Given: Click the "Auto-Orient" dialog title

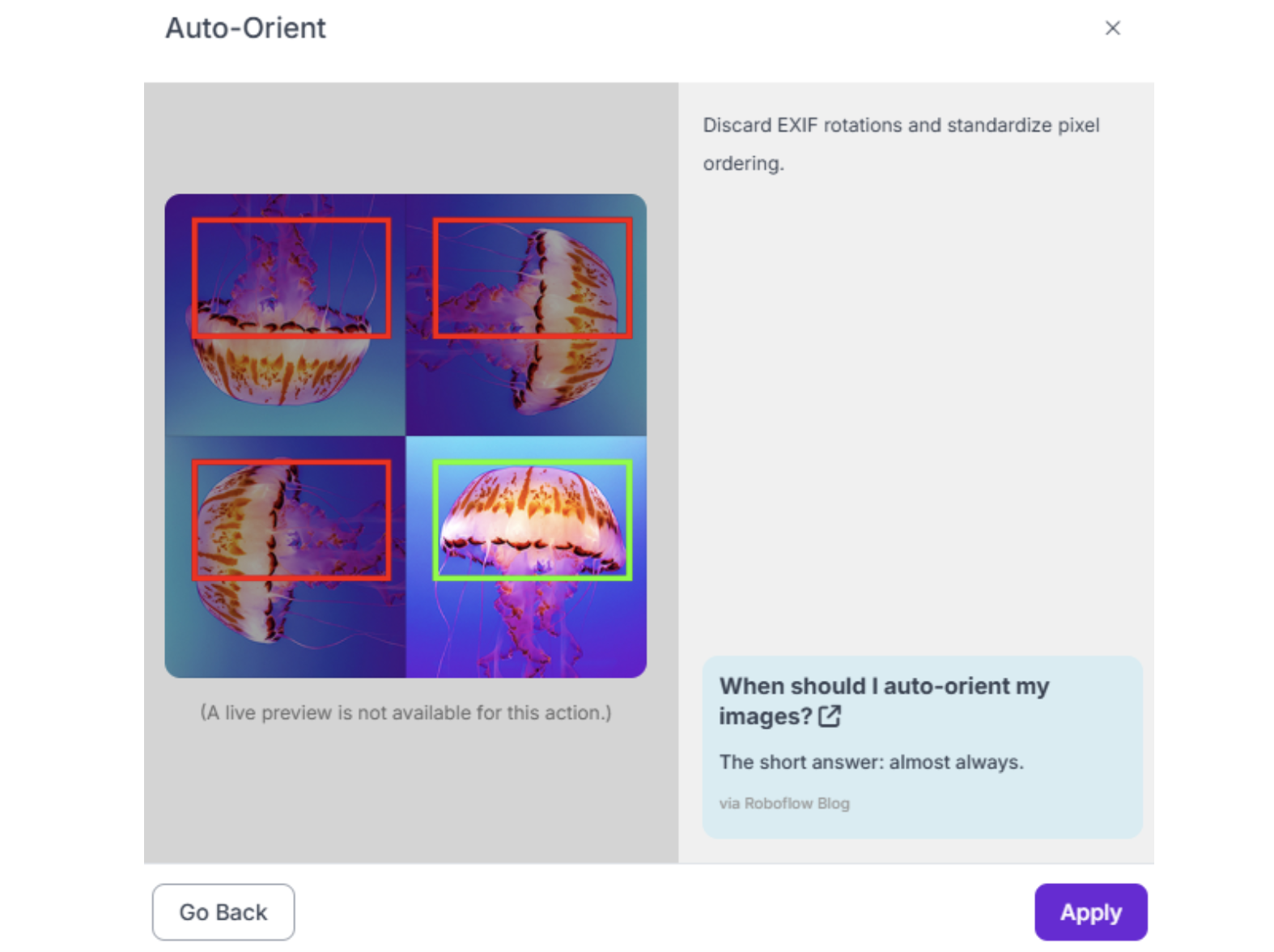Looking at the screenshot, I should pyautogui.click(x=245, y=28).
